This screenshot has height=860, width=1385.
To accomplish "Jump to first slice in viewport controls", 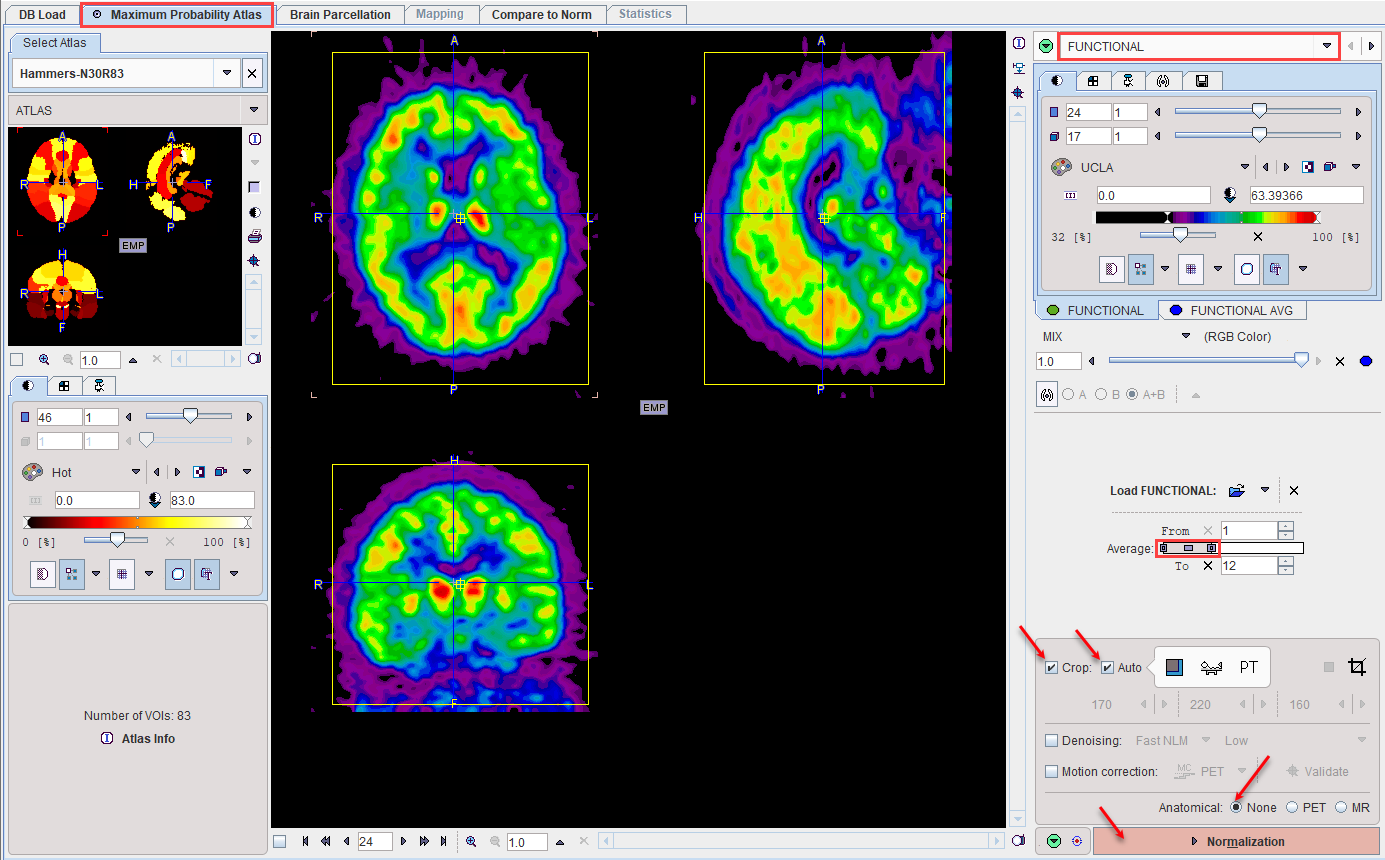I will coord(306,842).
